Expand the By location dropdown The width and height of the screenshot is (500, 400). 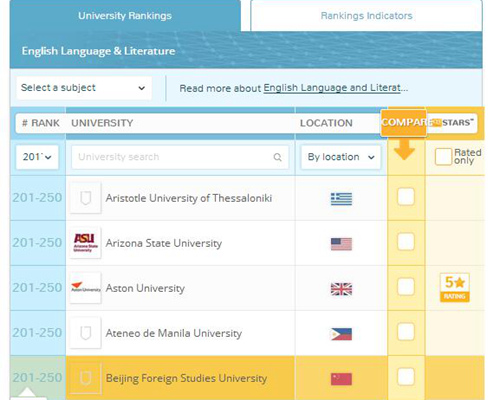(341, 157)
